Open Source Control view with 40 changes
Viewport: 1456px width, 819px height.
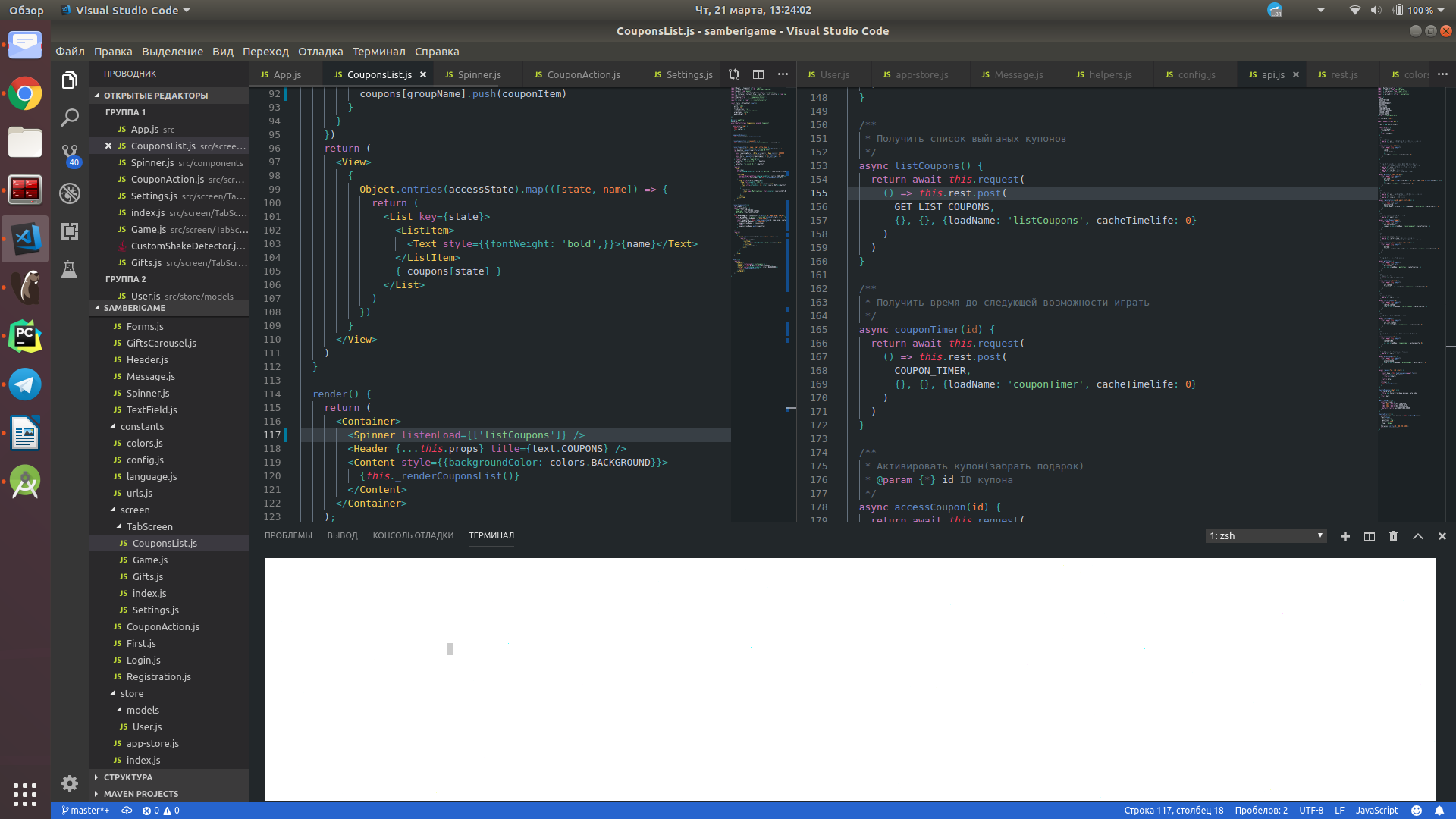70,155
